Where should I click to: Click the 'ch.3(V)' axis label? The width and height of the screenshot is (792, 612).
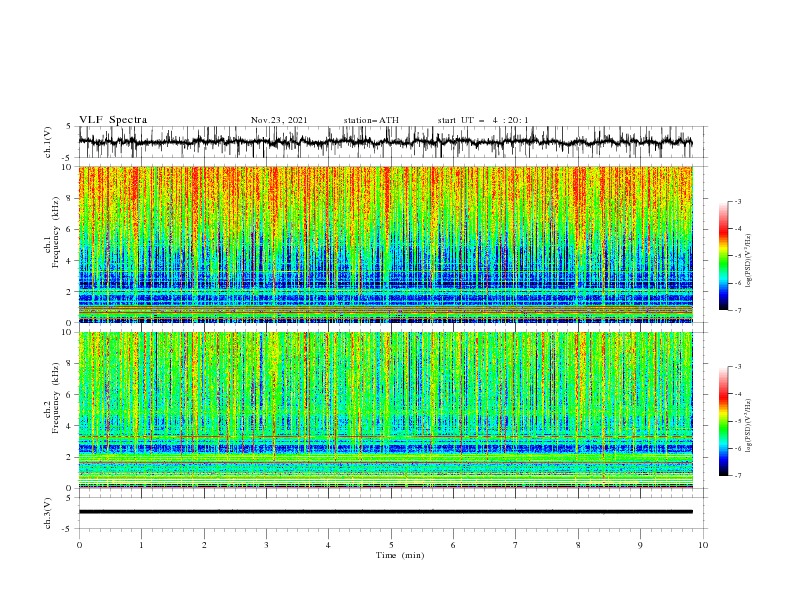[x=48, y=513]
